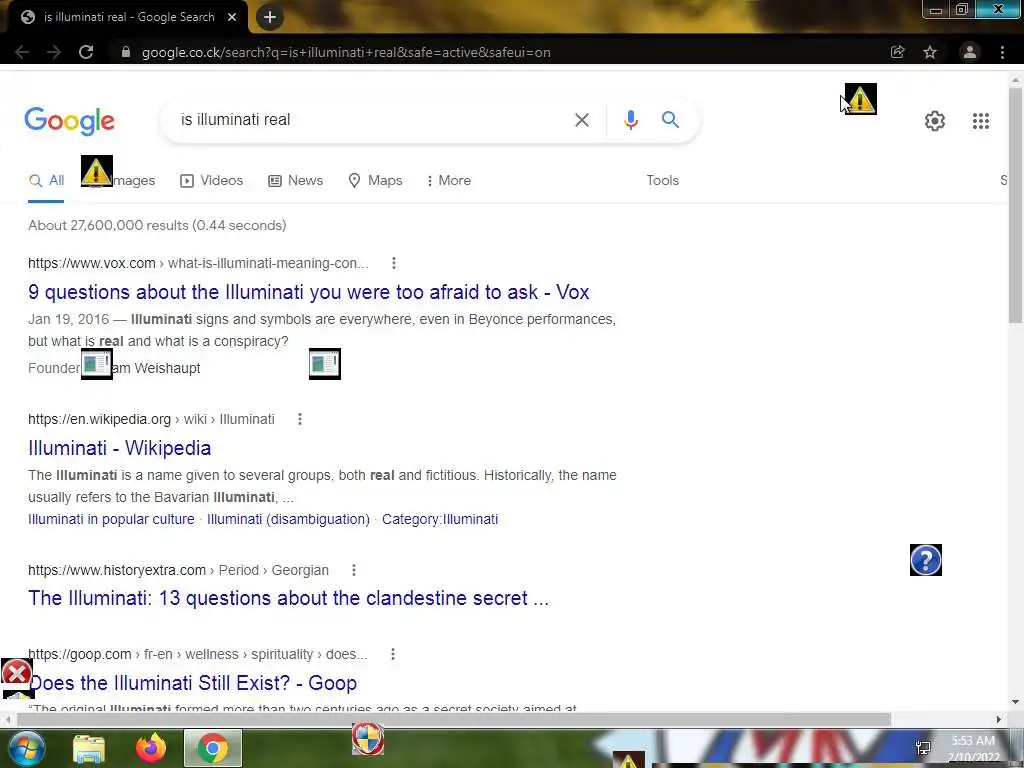The image size is (1024, 768).
Task: Click network icon in system tray
Action: click(x=923, y=748)
